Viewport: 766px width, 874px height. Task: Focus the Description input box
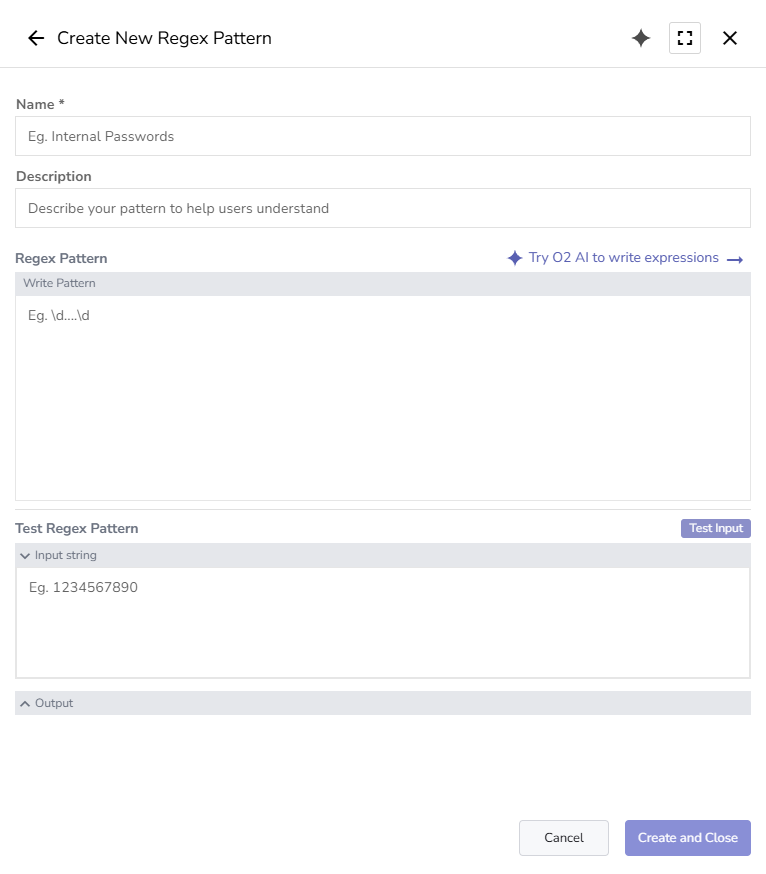[x=382, y=208]
